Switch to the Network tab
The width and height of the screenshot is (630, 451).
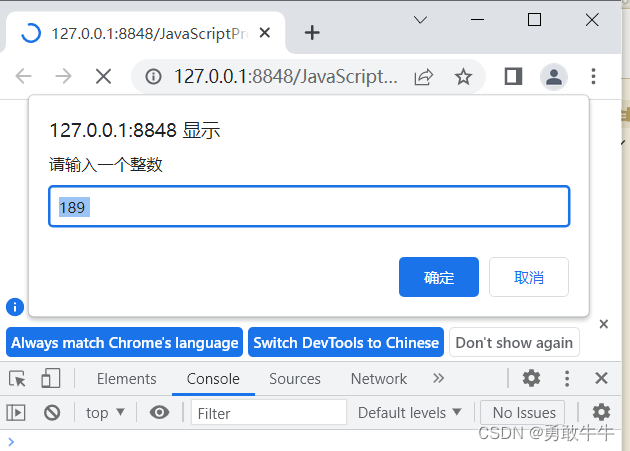(x=378, y=379)
